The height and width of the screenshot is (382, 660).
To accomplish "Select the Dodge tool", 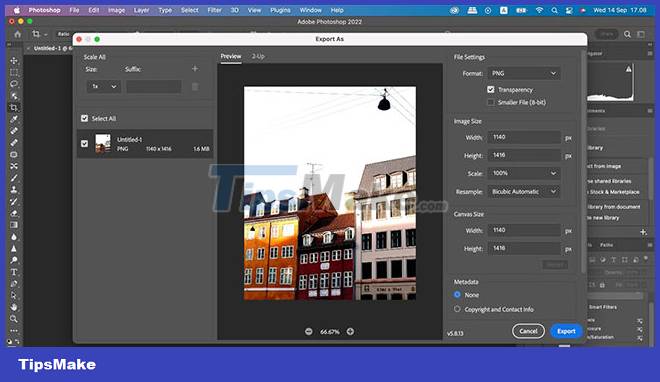I will coord(14,260).
